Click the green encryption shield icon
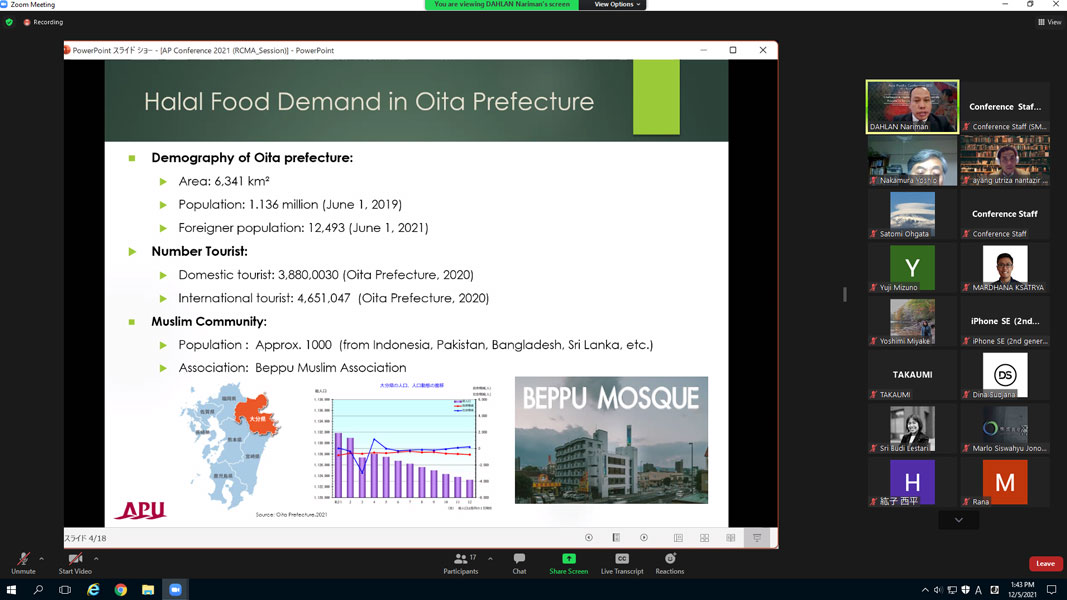Screen dimensions: 1067x600 point(10,22)
